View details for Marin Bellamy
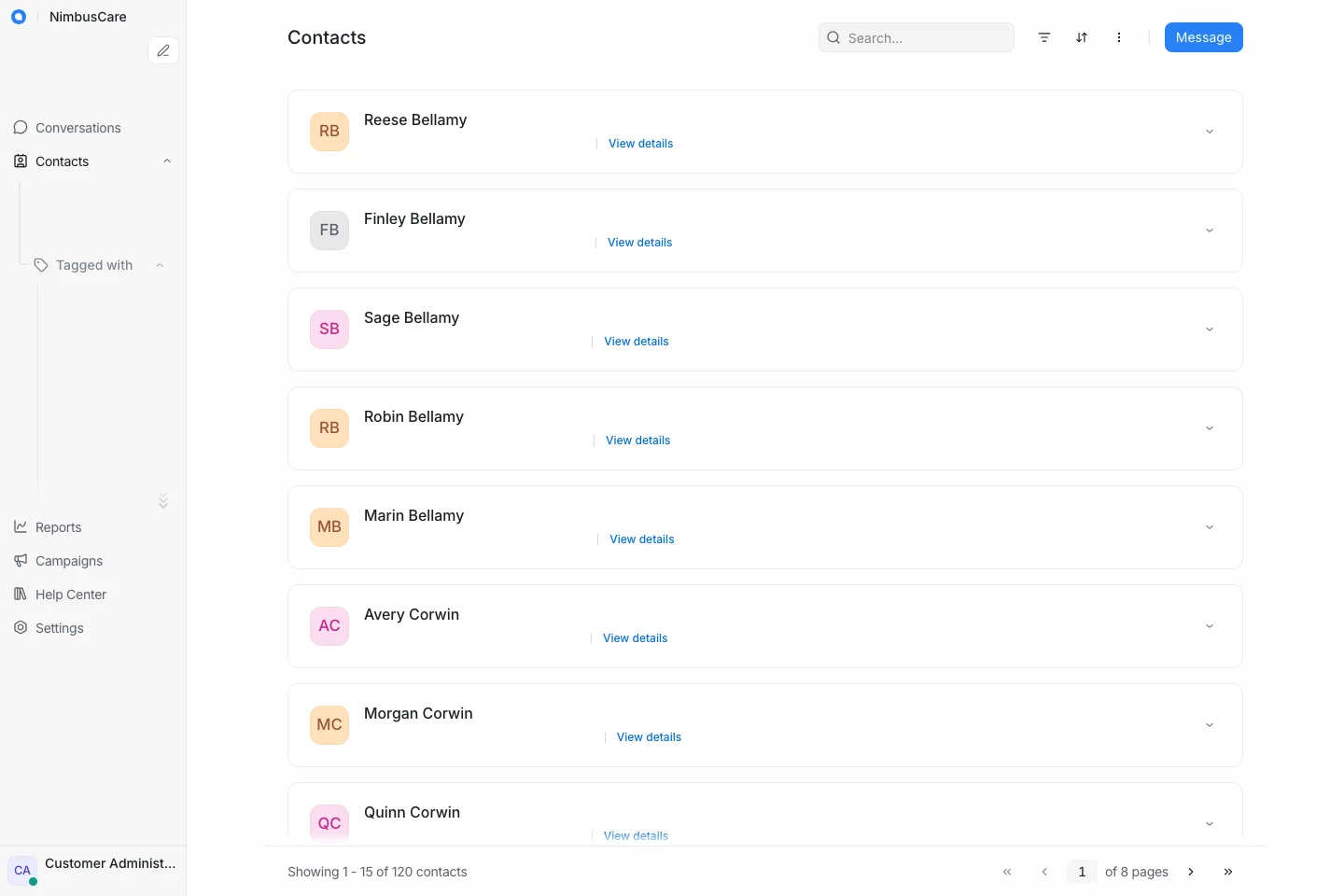The width and height of the screenshot is (1344, 896). coord(642,539)
